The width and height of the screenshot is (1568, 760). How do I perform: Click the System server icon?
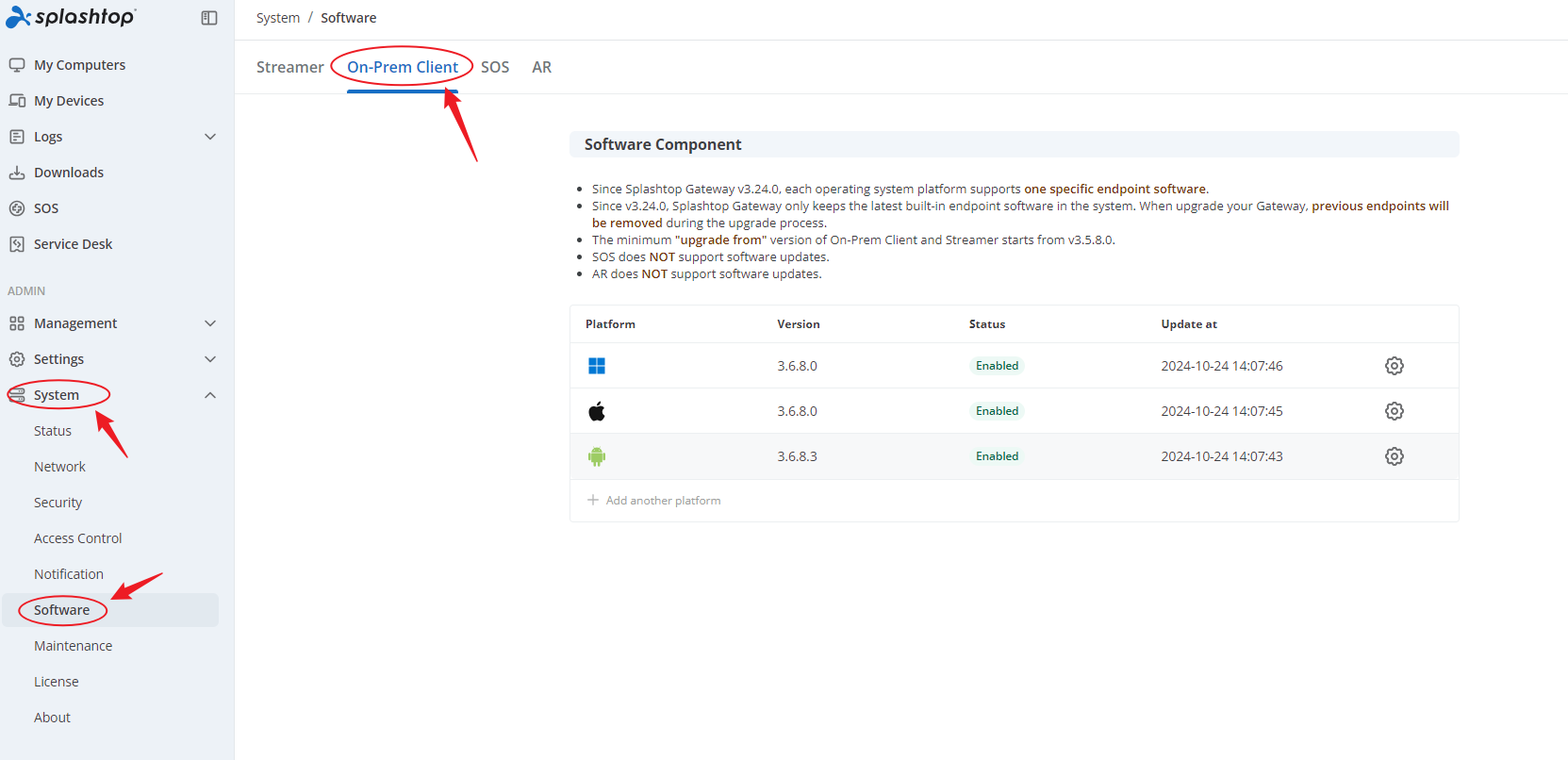(x=17, y=395)
